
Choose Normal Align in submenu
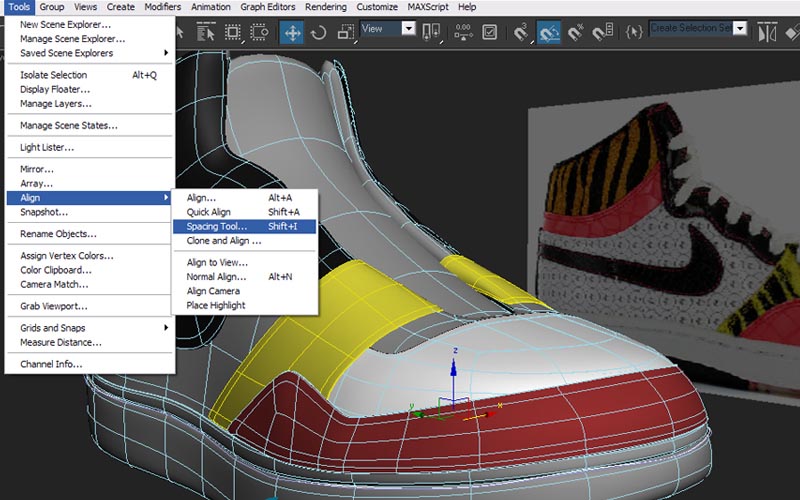coord(244,277)
